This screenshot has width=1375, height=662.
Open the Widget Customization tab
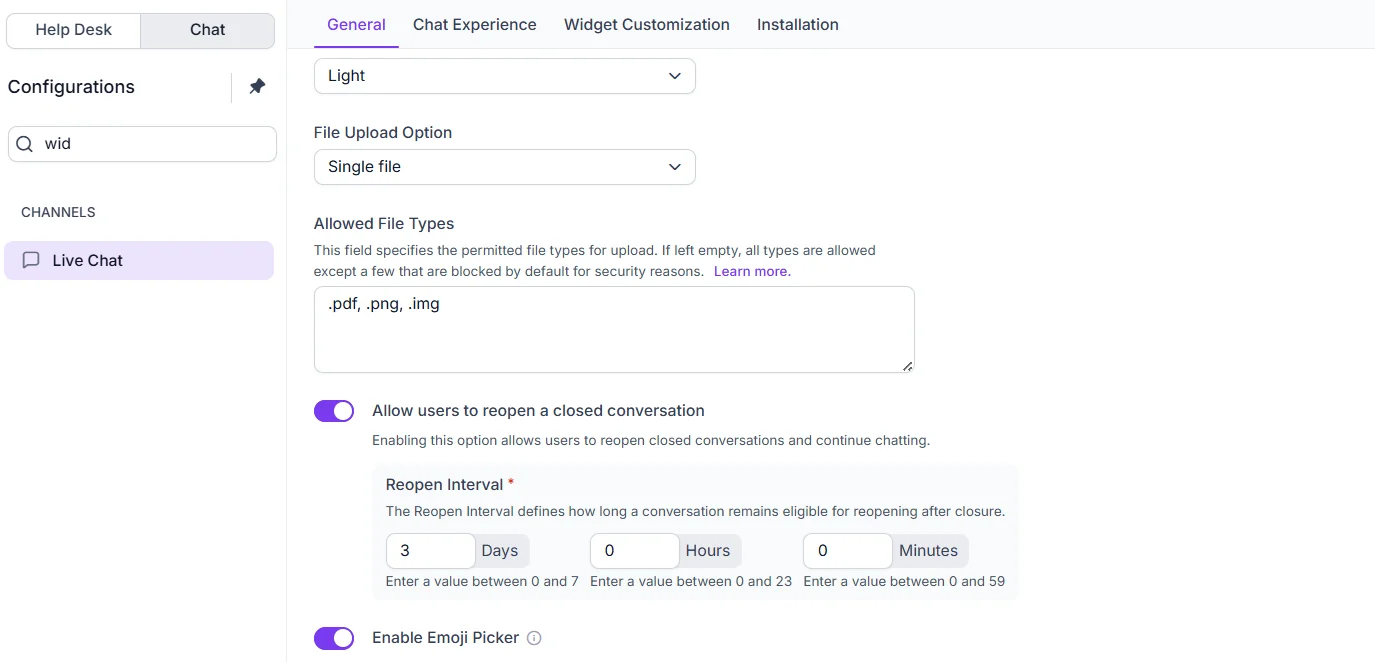tap(647, 25)
